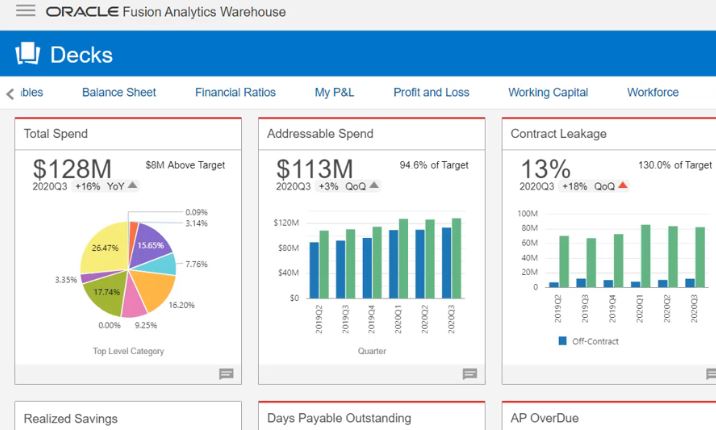Select the yellow 26.47% pie slice
The height and width of the screenshot is (430, 716).
(x=104, y=248)
